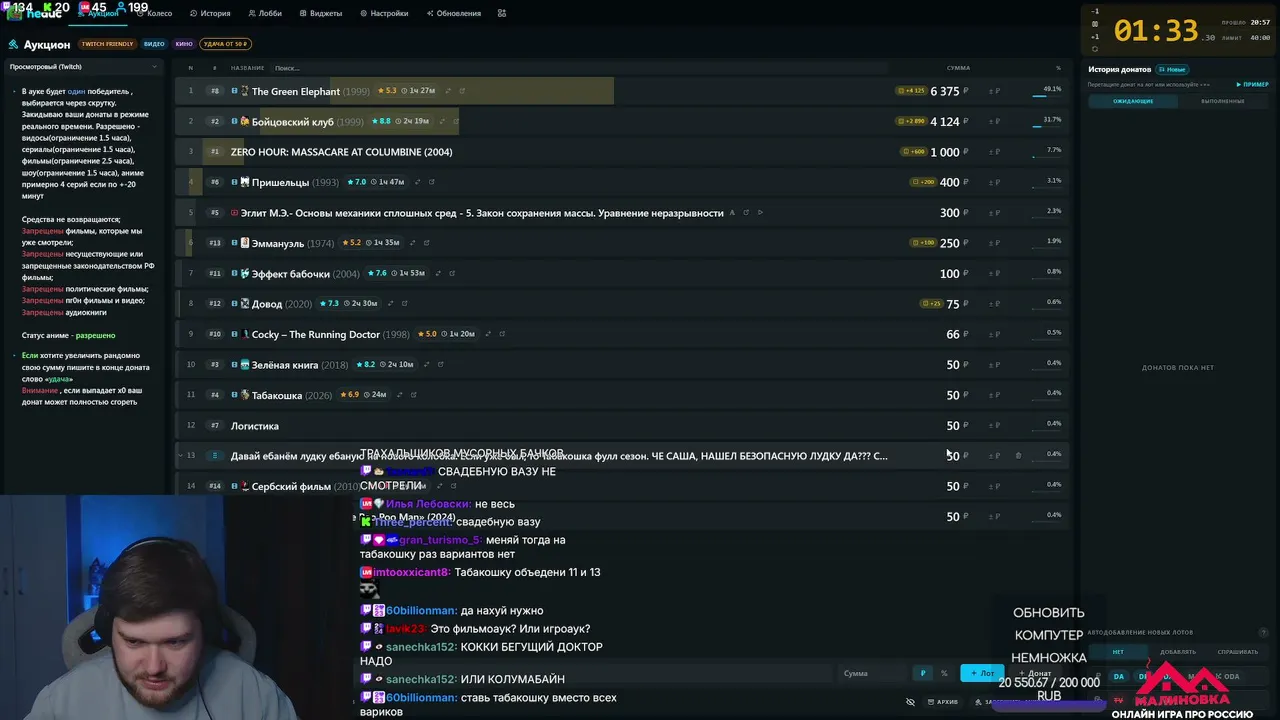The width and height of the screenshot is (1280, 720).
Task: Click the 6 375 sum of The Green Elephant
Action: 945,91
